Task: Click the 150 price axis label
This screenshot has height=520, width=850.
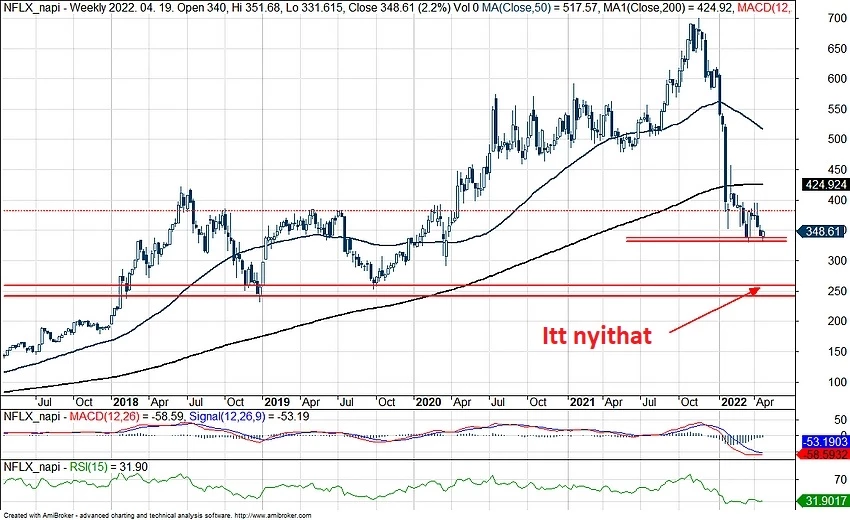Action: coord(837,351)
